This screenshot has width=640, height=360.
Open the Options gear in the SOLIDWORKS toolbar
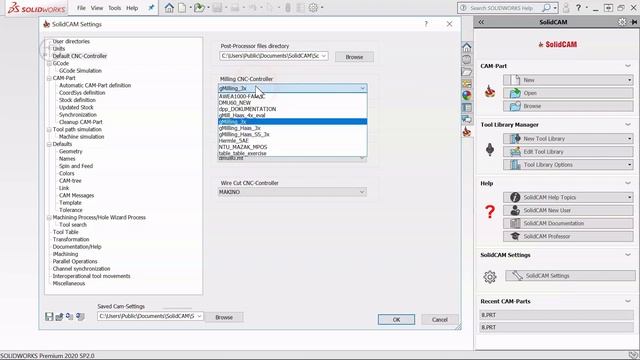tap(313, 8)
